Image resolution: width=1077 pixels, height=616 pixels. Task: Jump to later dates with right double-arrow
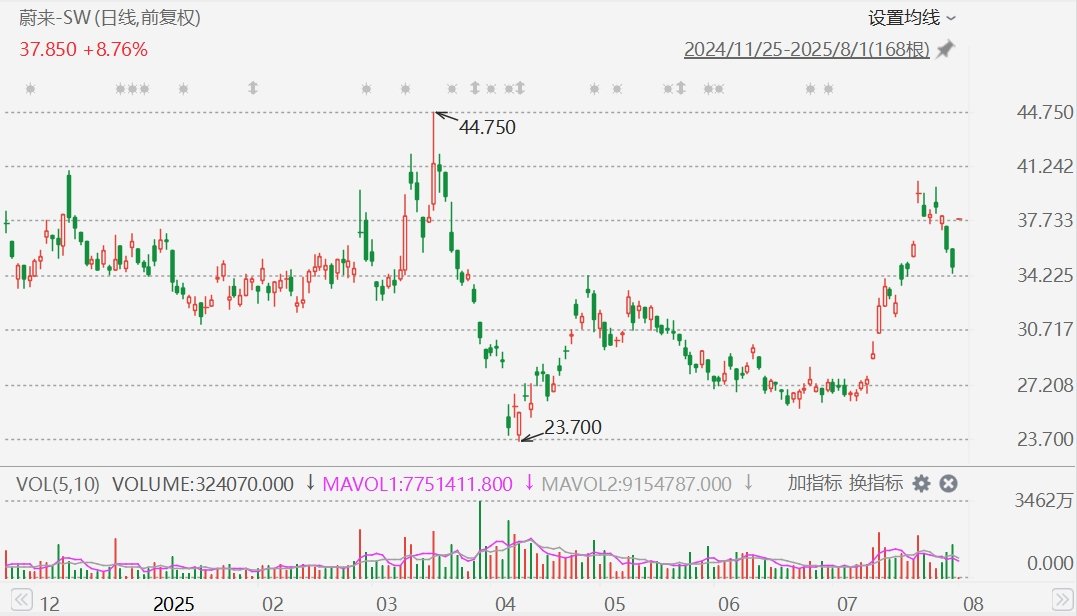pyautogui.click(x=1062, y=600)
